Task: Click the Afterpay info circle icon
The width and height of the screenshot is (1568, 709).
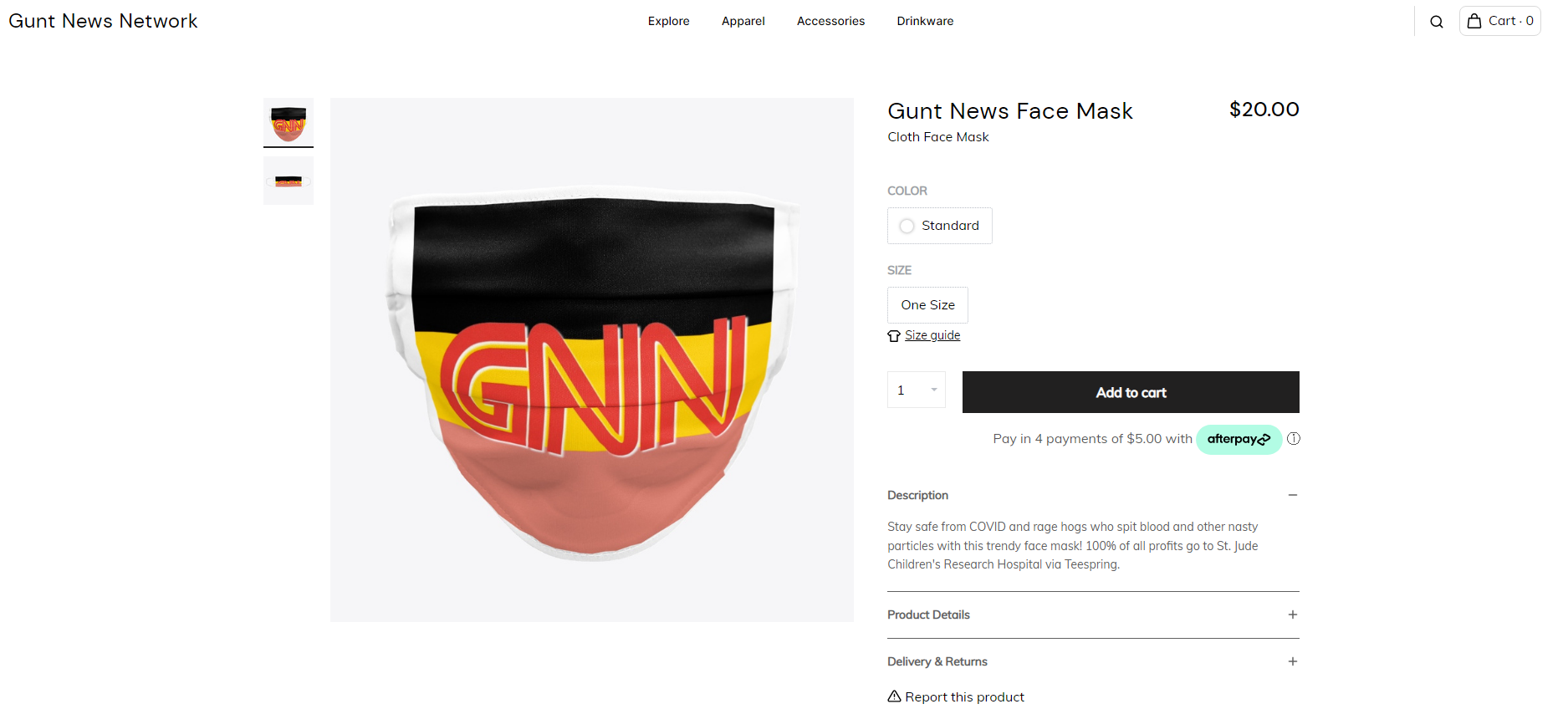Action: coord(1293,438)
